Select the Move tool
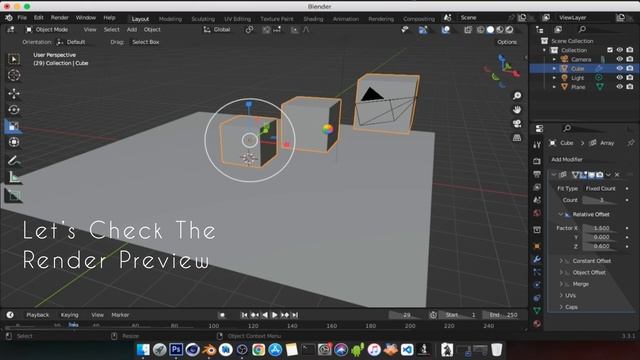The height and width of the screenshot is (360, 640). pyautogui.click(x=14, y=93)
